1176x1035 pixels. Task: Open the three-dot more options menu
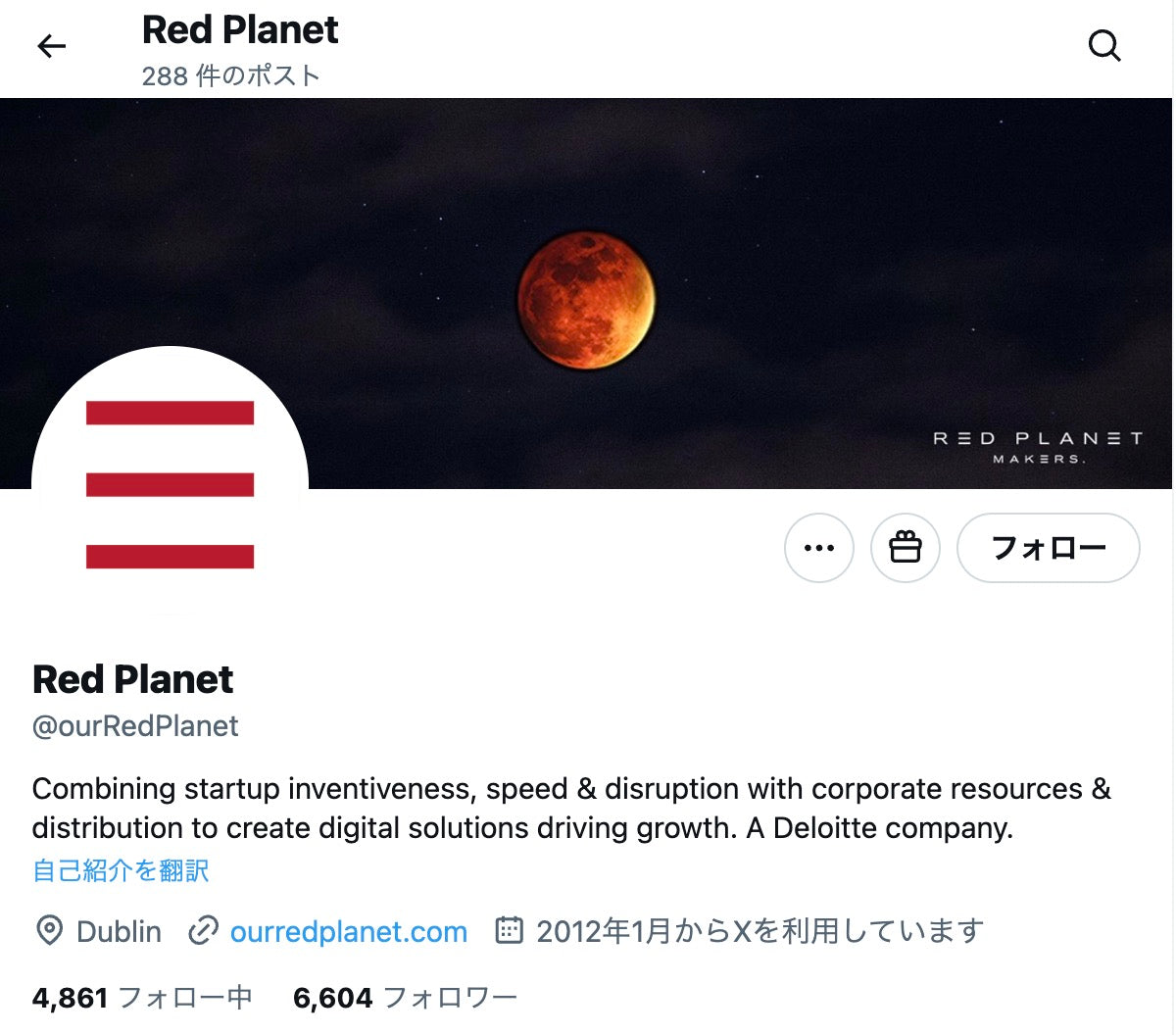tap(818, 548)
